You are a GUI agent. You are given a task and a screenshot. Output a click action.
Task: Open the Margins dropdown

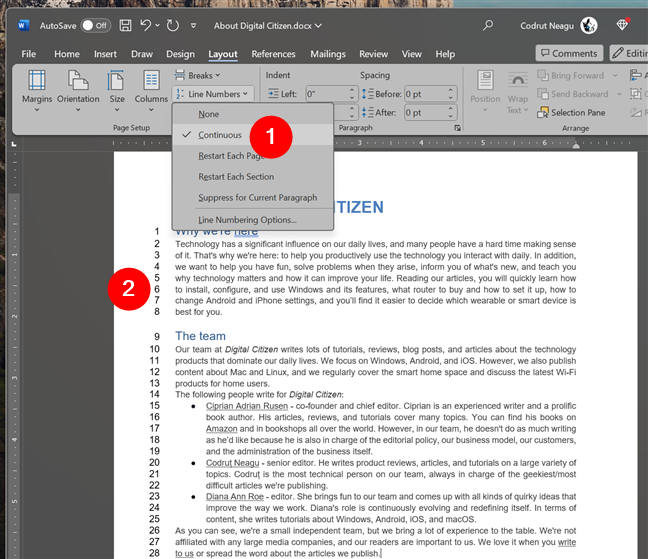[x=37, y=91]
